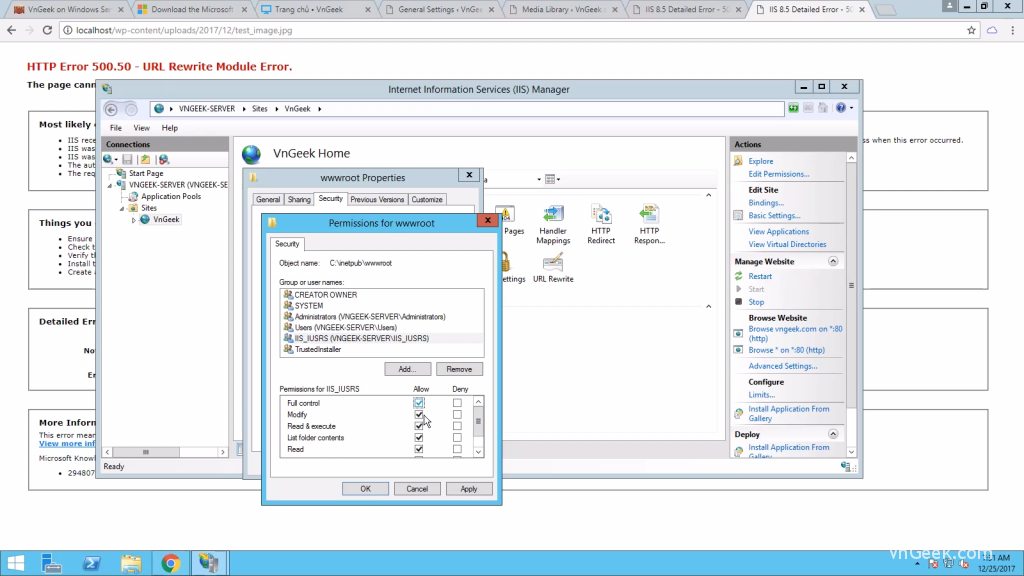Switch to General tab in wwwroot Properties

point(268,200)
